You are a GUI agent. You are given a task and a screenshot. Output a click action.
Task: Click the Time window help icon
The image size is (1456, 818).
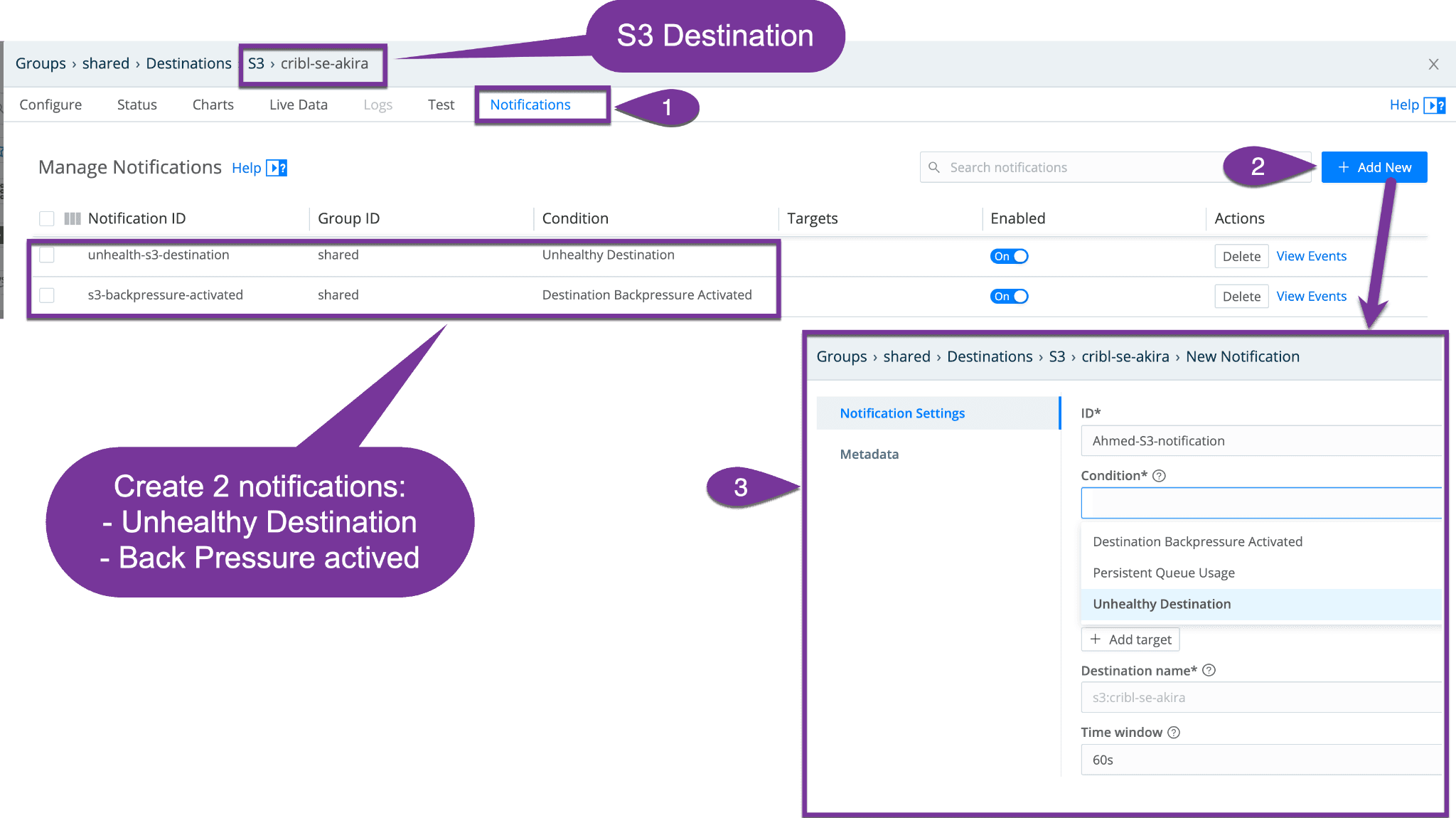pyautogui.click(x=1174, y=732)
